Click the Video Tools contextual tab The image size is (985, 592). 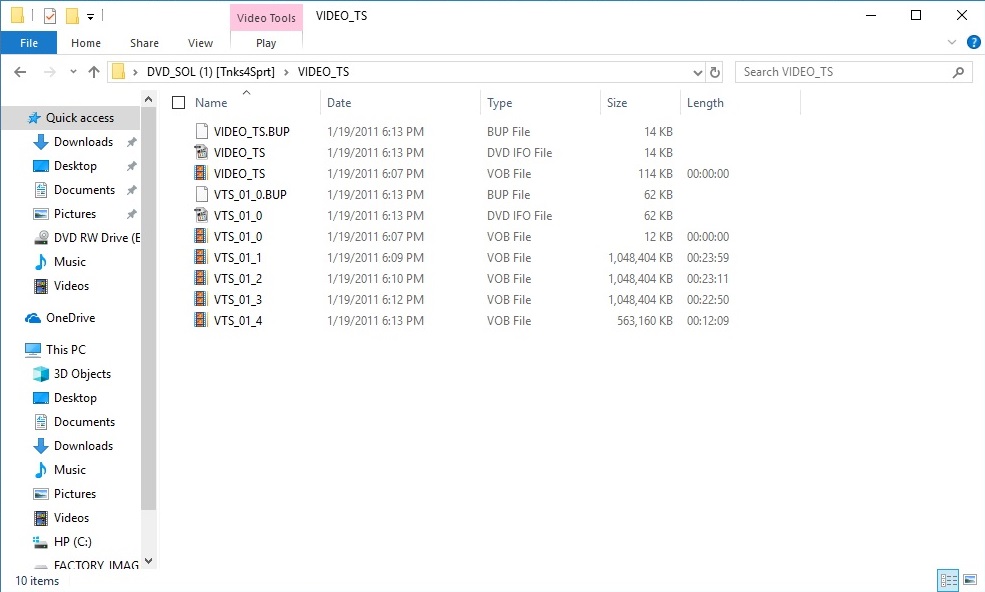coord(266,18)
